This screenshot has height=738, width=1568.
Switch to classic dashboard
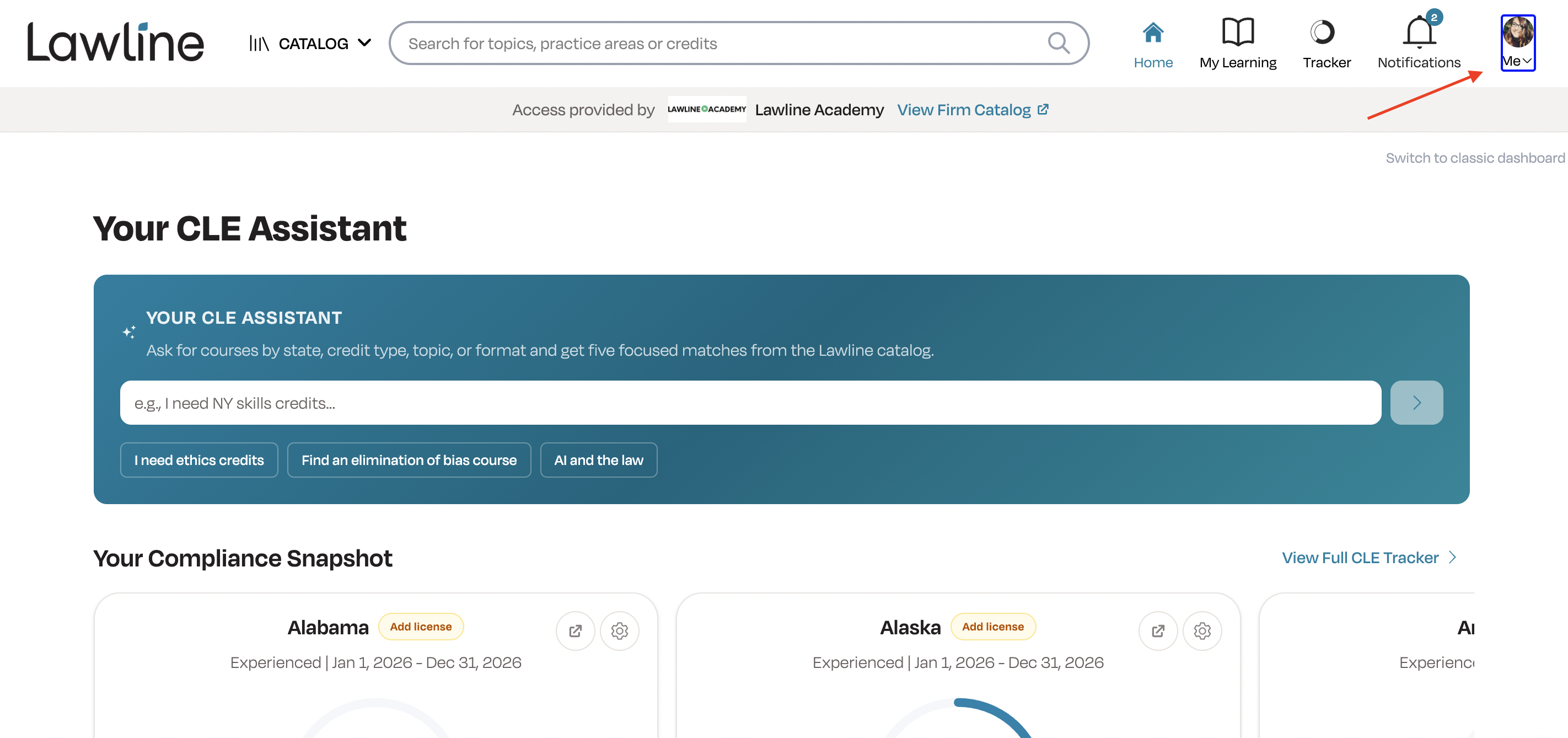(x=1475, y=158)
